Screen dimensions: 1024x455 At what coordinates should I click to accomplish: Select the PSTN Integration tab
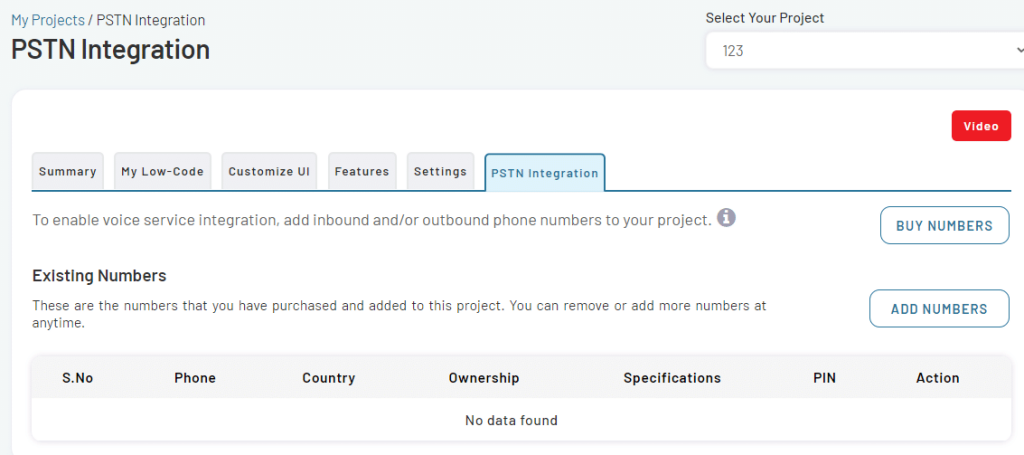click(x=545, y=173)
